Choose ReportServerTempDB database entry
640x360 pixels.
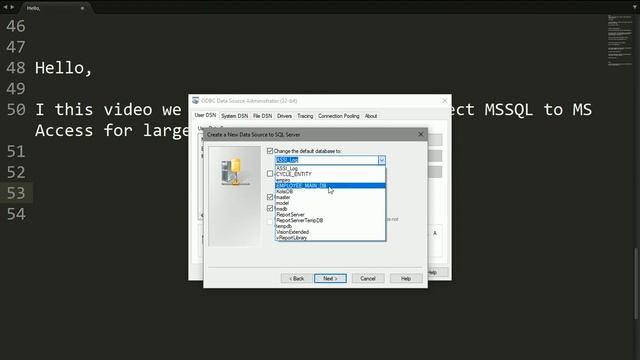(330, 220)
